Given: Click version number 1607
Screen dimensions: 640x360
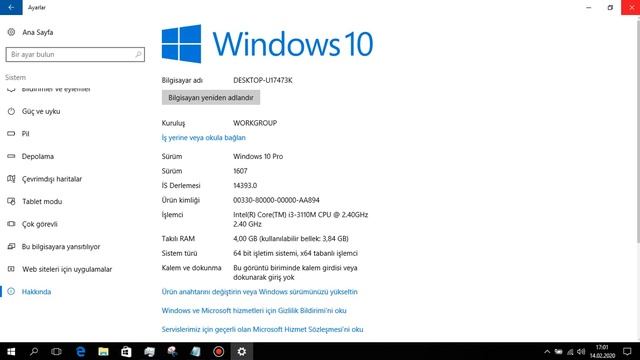Looking at the screenshot, I should pyautogui.click(x=240, y=171).
